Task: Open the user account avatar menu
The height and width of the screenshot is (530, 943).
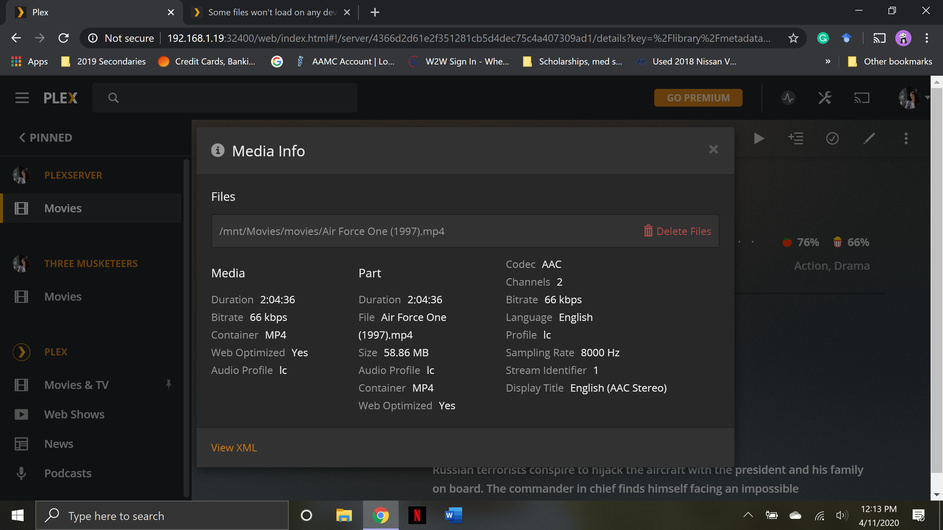Action: coord(908,97)
